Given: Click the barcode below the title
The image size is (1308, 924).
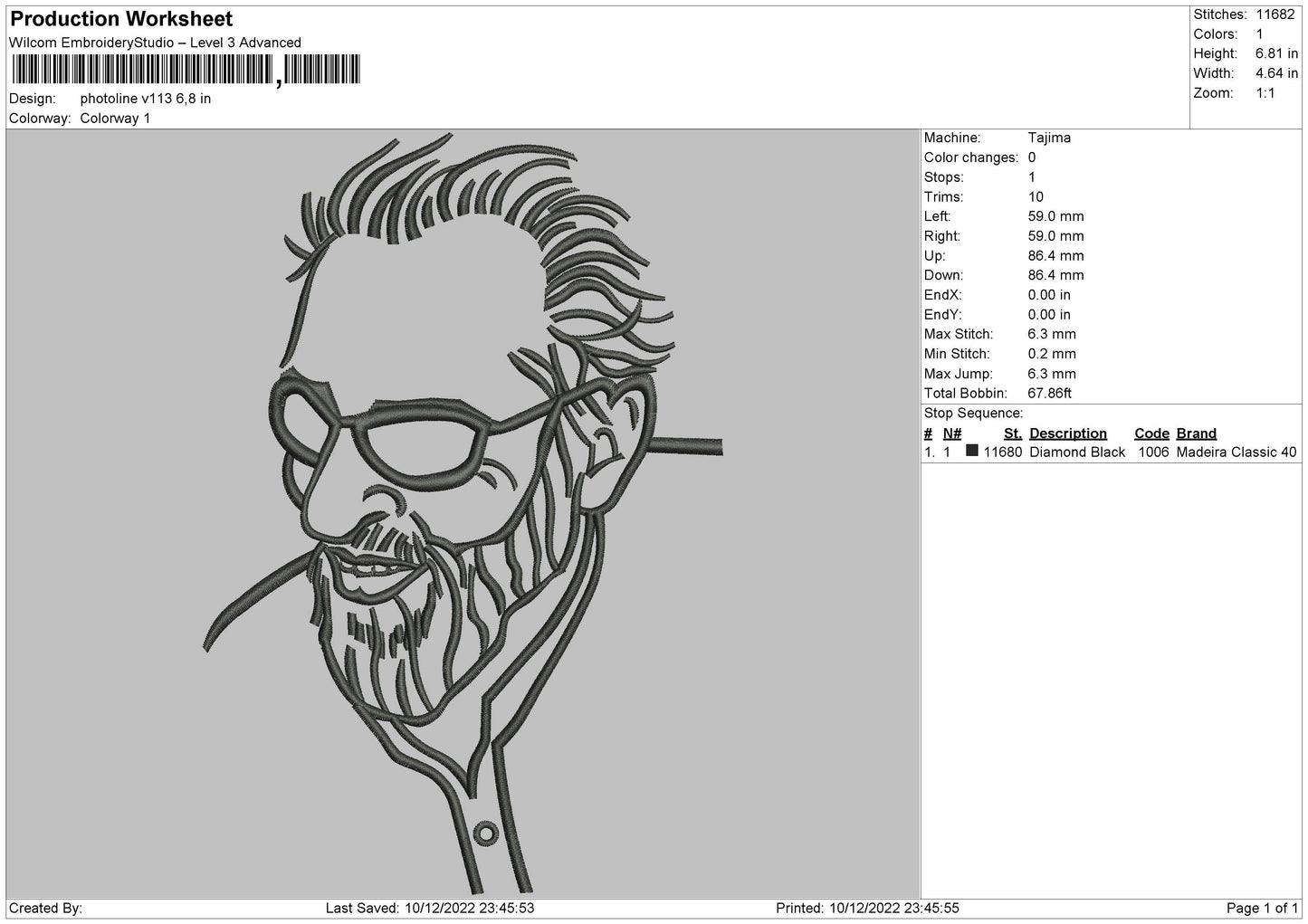Looking at the screenshot, I should 186,70.
